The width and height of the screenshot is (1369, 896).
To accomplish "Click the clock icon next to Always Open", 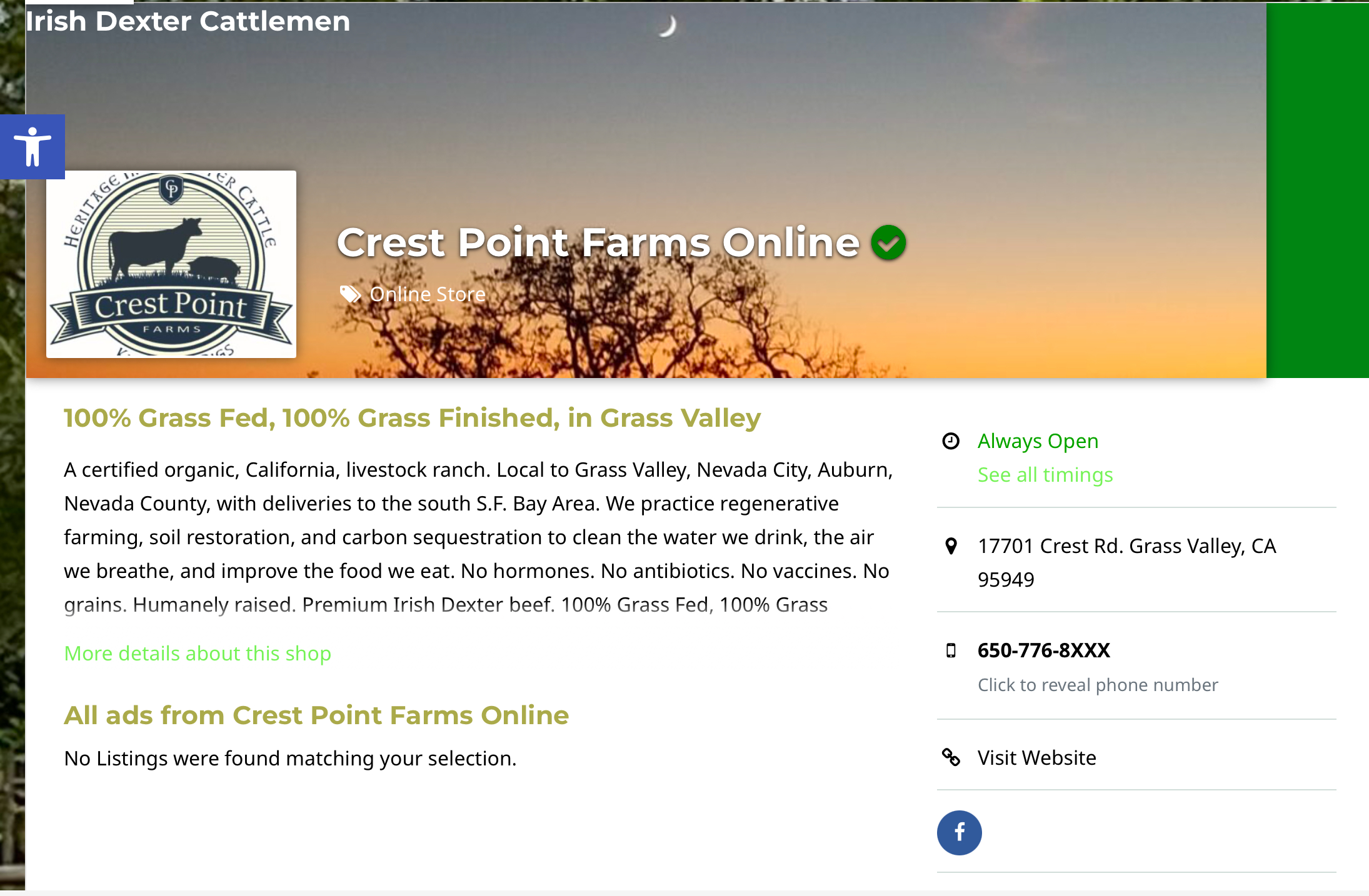I will (951, 441).
